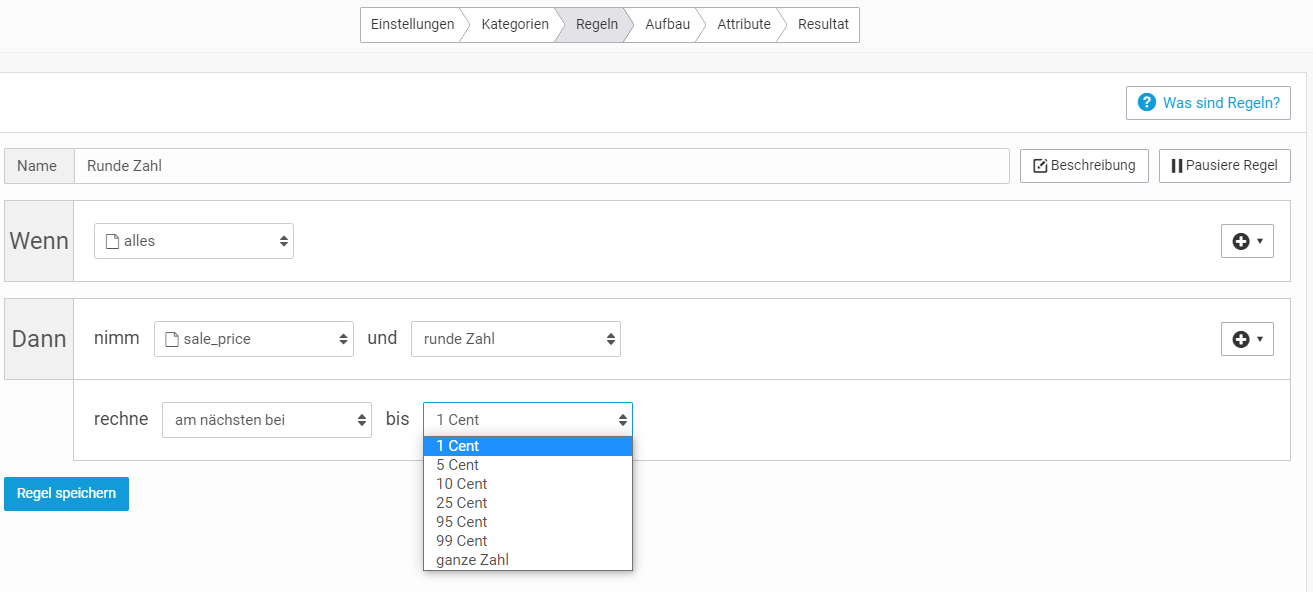1313x592 pixels.
Task: Click the question mark help icon
Action: (1147, 103)
